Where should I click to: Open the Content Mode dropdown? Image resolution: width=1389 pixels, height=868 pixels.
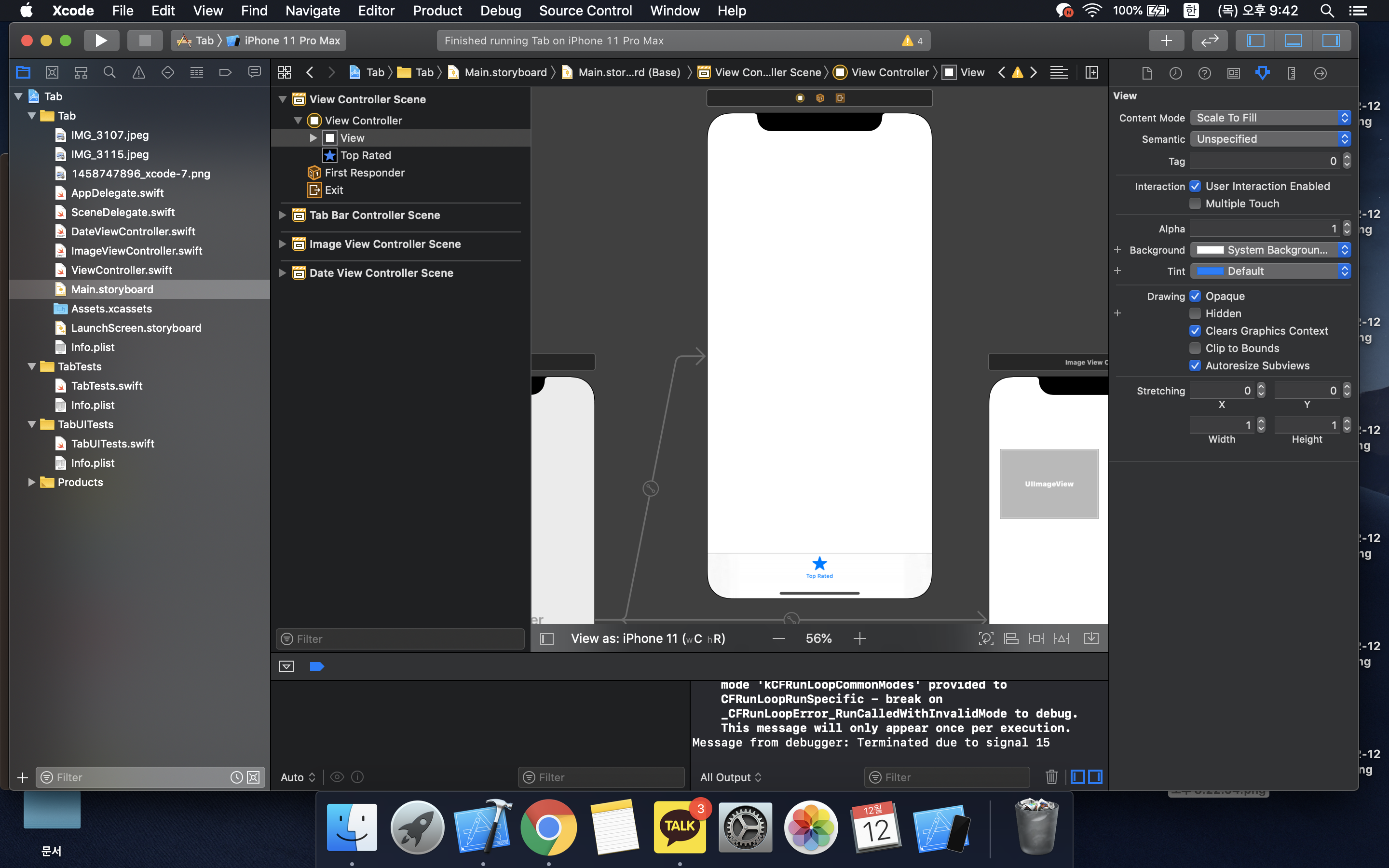pos(1269,118)
